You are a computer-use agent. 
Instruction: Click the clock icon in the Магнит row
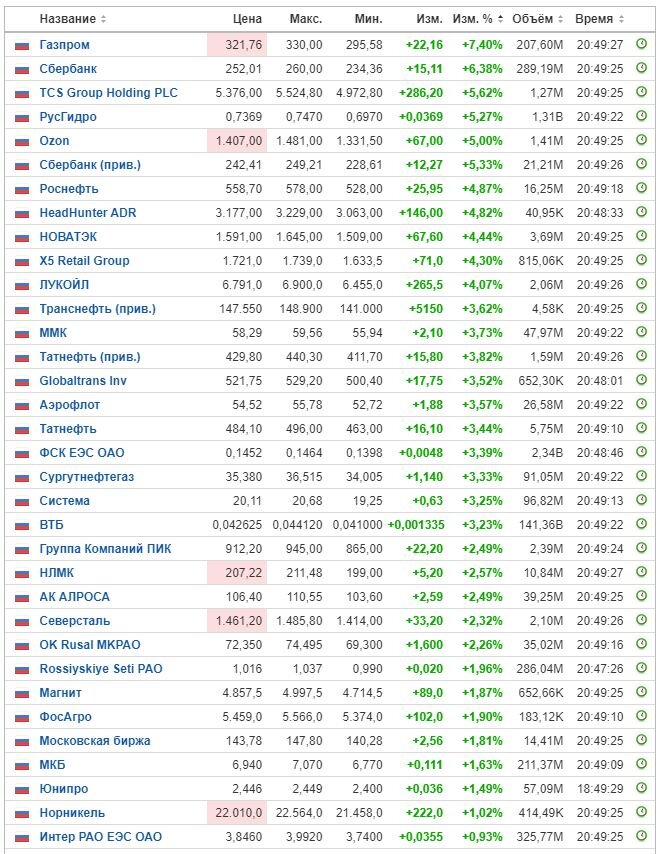pyautogui.click(x=641, y=692)
